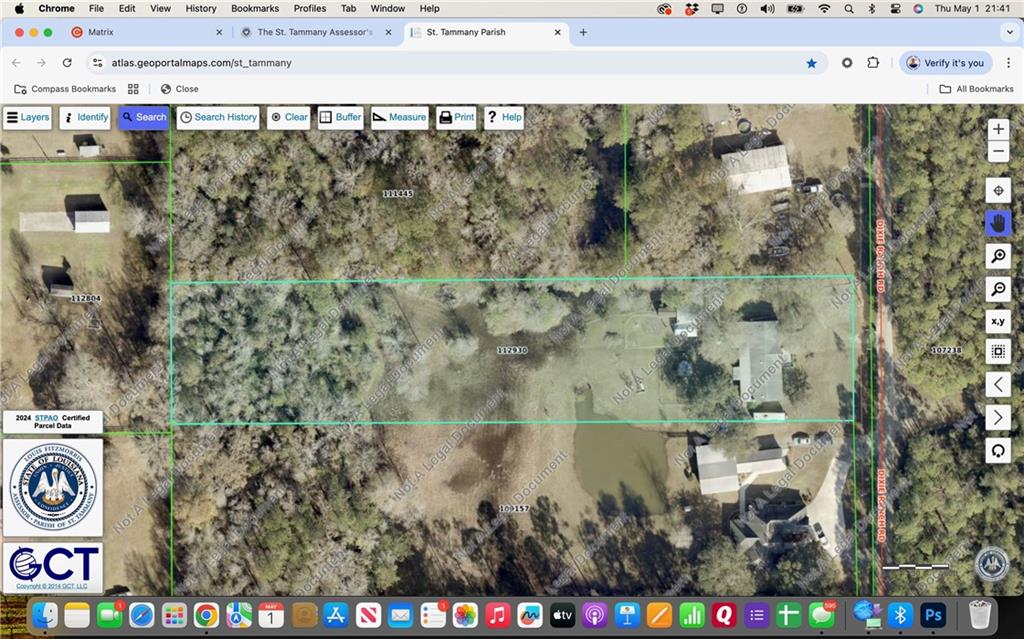Toggle the box selection tool
Image resolution: width=1024 pixels, height=639 pixels.
point(997,351)
